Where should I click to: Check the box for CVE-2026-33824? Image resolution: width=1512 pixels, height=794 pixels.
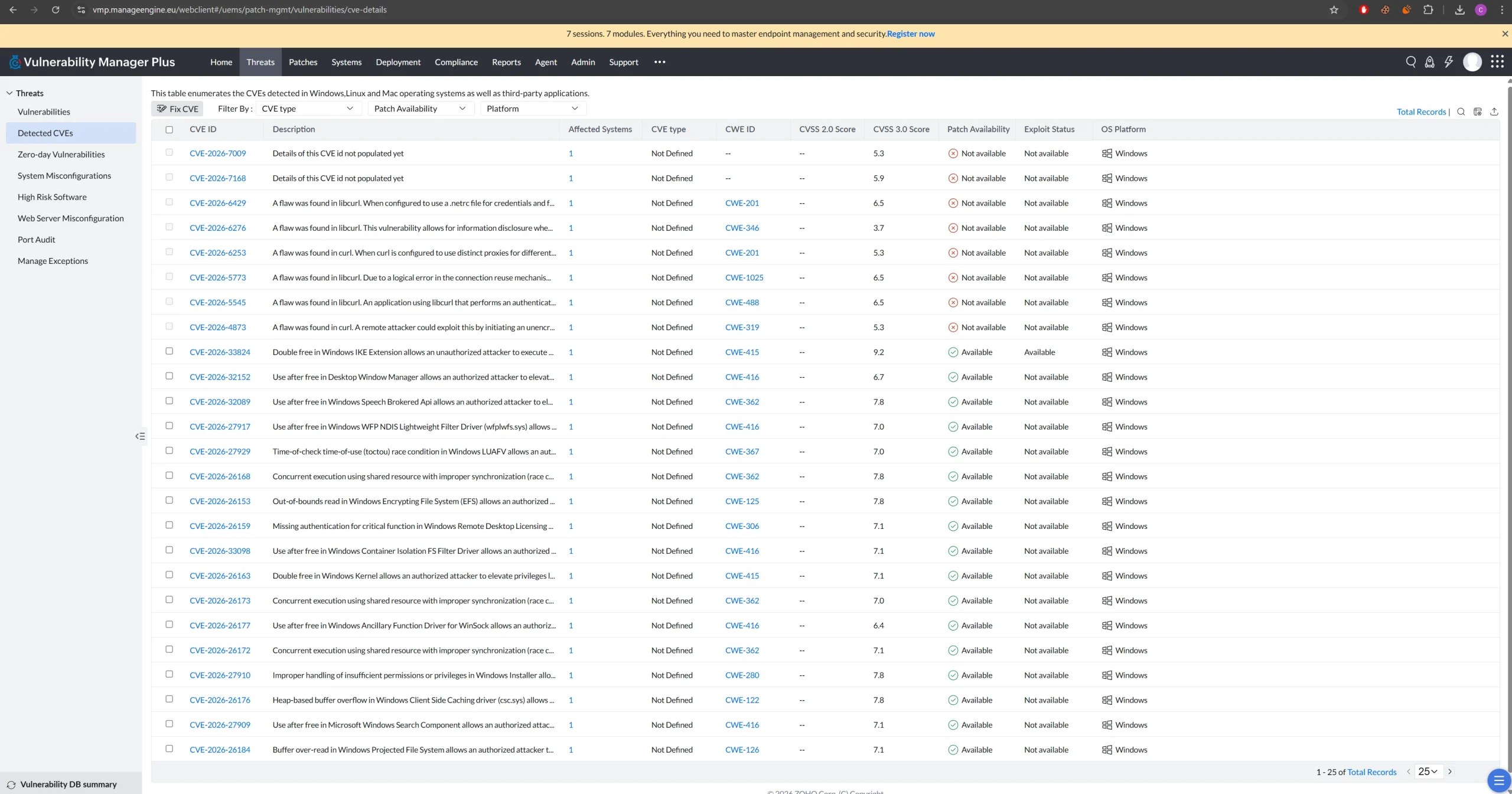(x=170, y=351)
